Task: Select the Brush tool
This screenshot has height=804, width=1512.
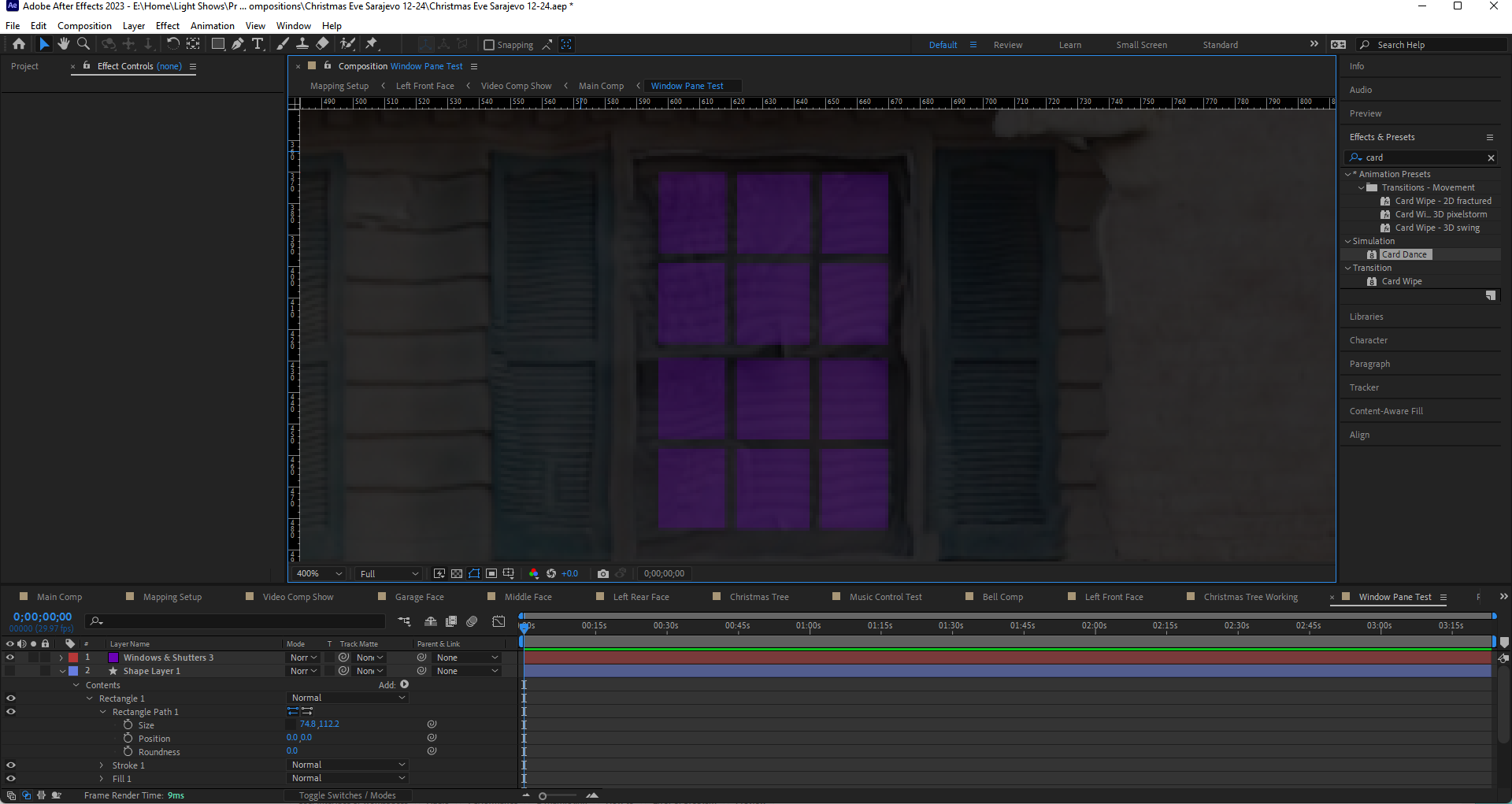Action: point(282,44)
